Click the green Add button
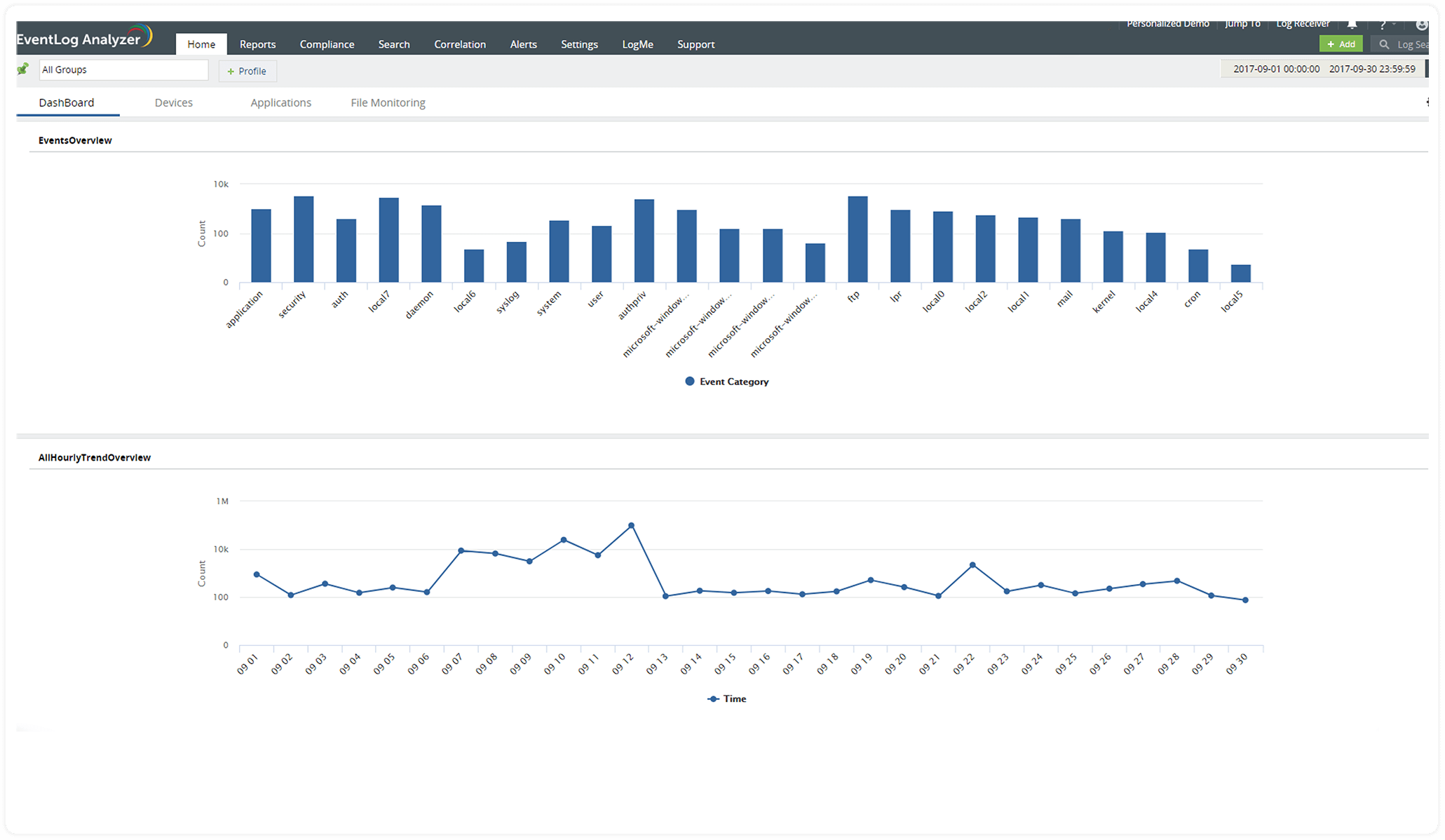The height and width of the screenshot is (840, 1445). pos(1341,44)
